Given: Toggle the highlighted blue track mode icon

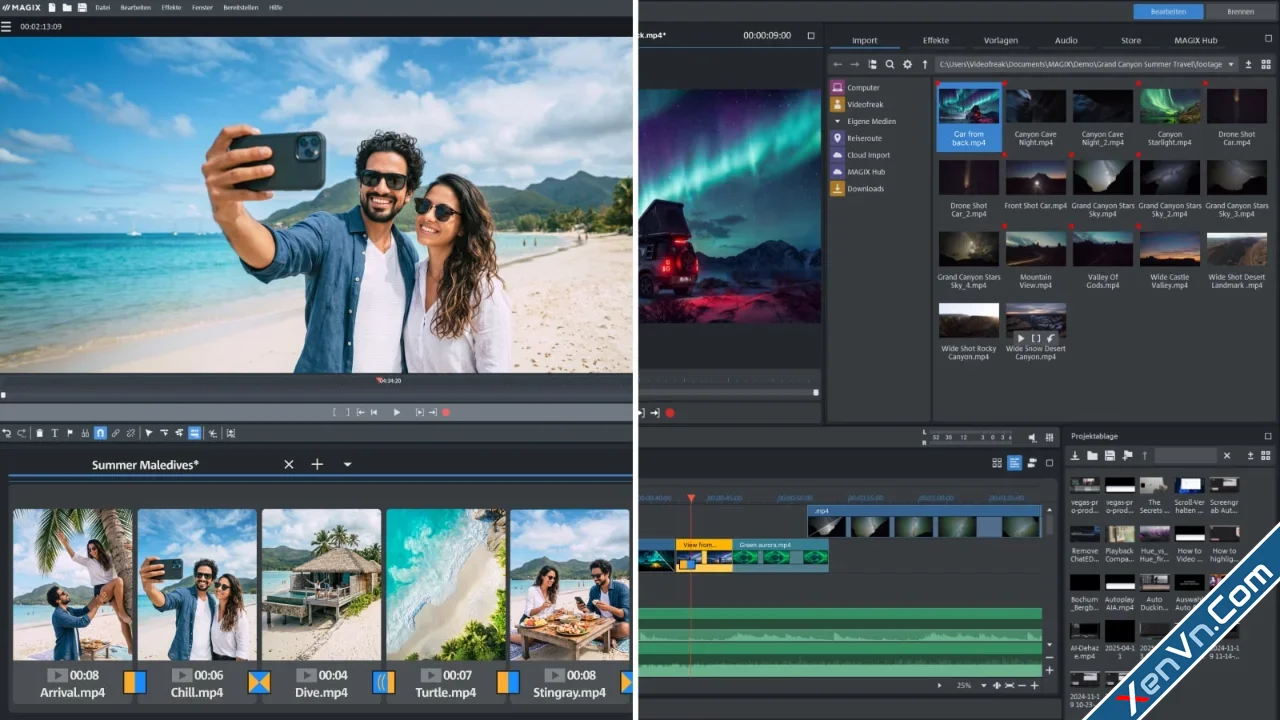Looking at the screenshot, I should click(194, 433).
